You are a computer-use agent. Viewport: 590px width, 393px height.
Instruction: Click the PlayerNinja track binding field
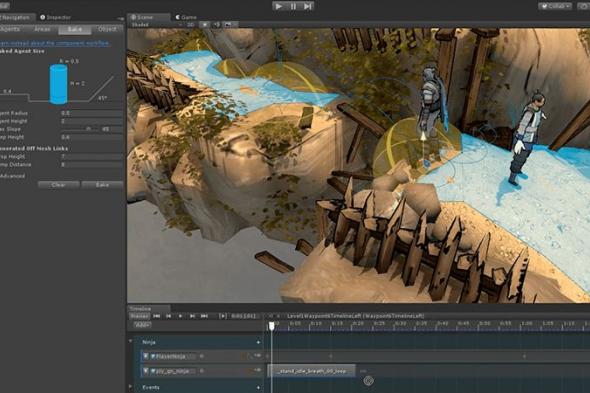(173, 356)
